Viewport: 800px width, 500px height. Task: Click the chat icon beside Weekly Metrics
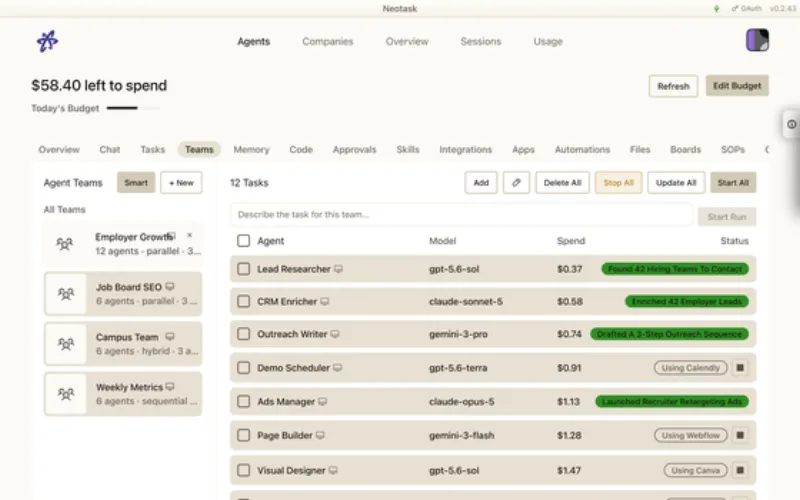coord(170,387)
